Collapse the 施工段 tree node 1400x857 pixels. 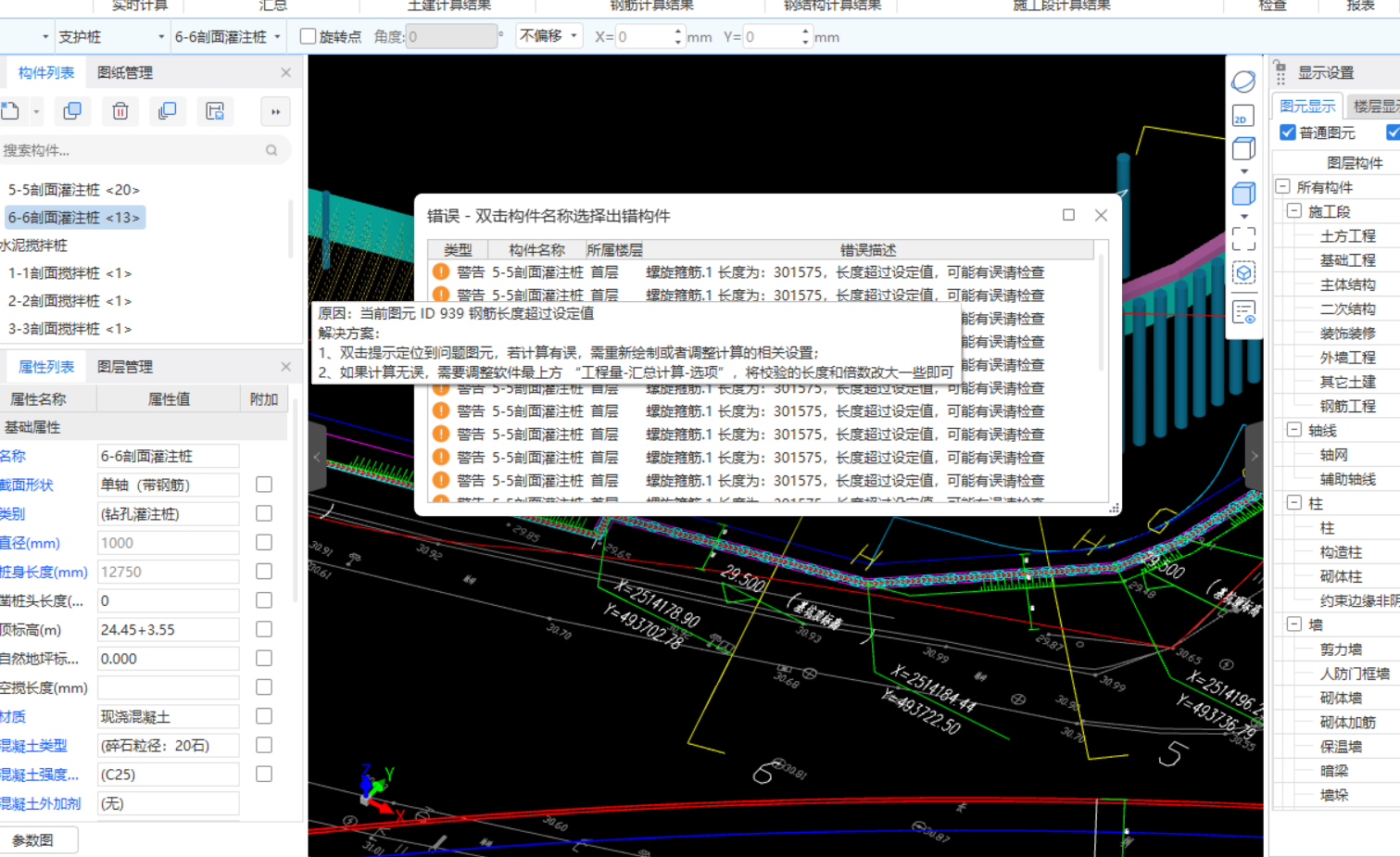[x=1294, y=211]
